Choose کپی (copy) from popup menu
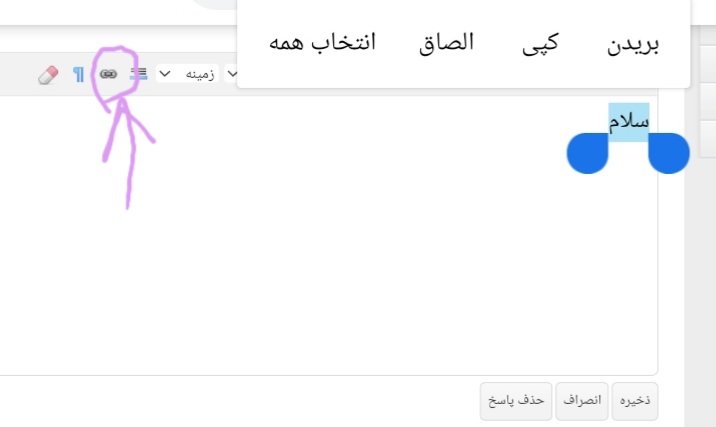This screenshot has width=716, height=427. [x=541, y=44]
